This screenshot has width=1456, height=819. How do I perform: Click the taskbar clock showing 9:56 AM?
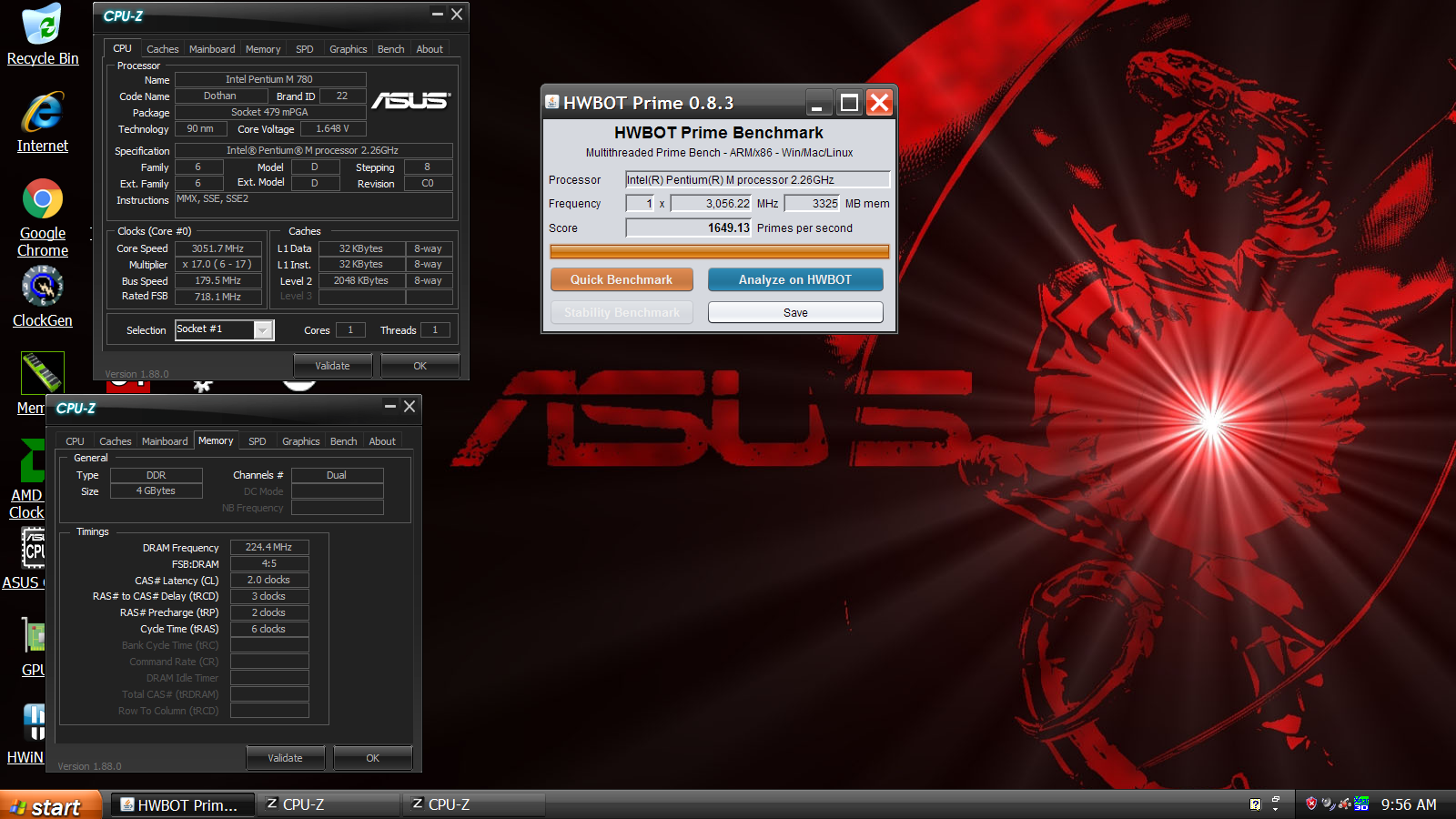click(x=1409, y=804)
